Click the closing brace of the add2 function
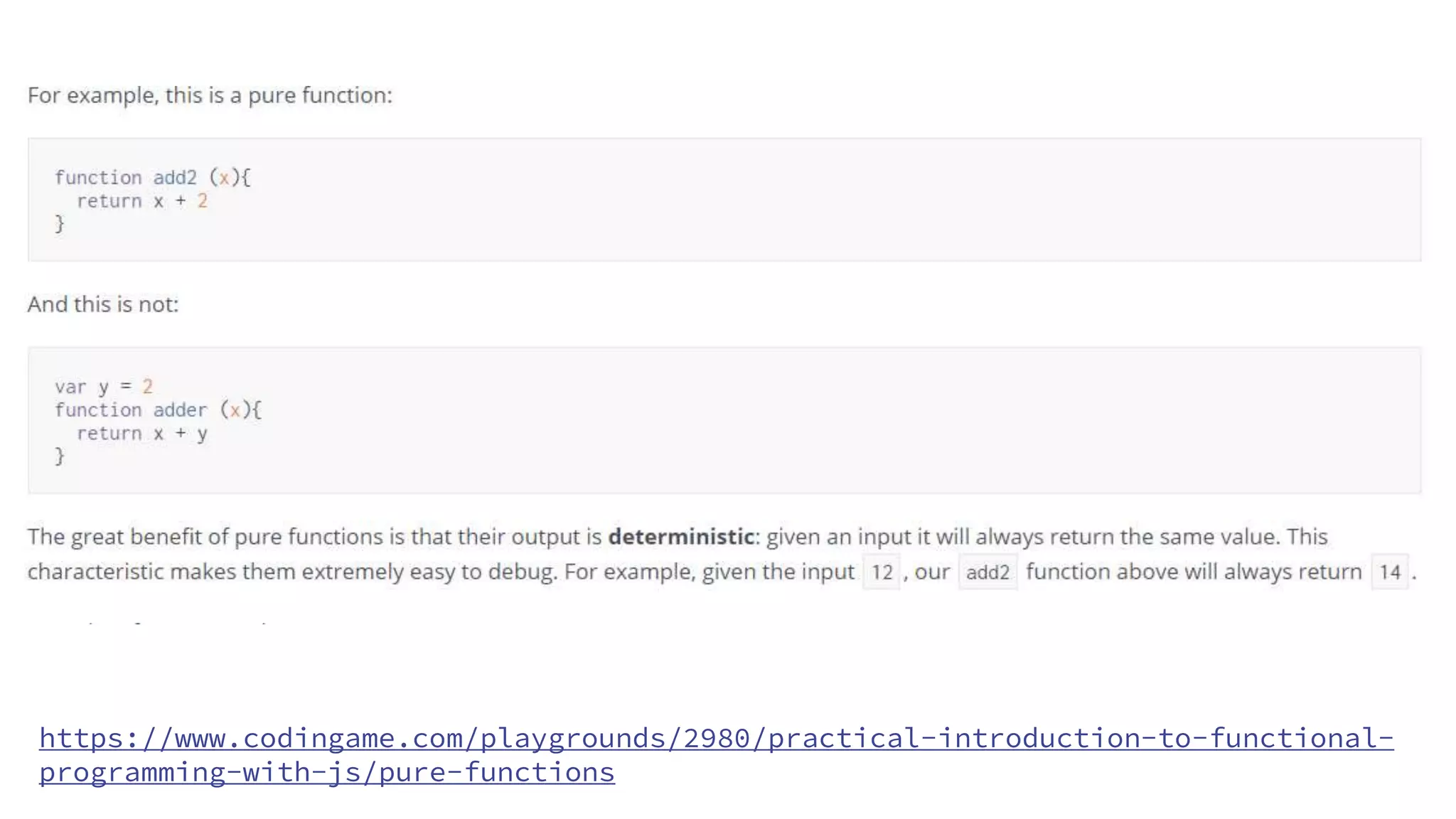Image resolution: width=1456 pixels, height=819 pixels. [60, 224]
